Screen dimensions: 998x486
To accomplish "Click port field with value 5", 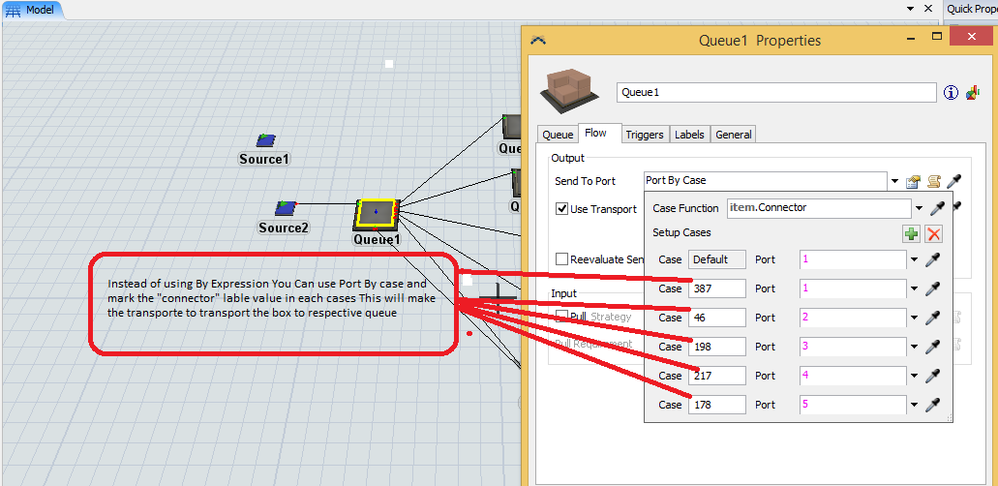I will pyautogui.click(x=853, y=405).
